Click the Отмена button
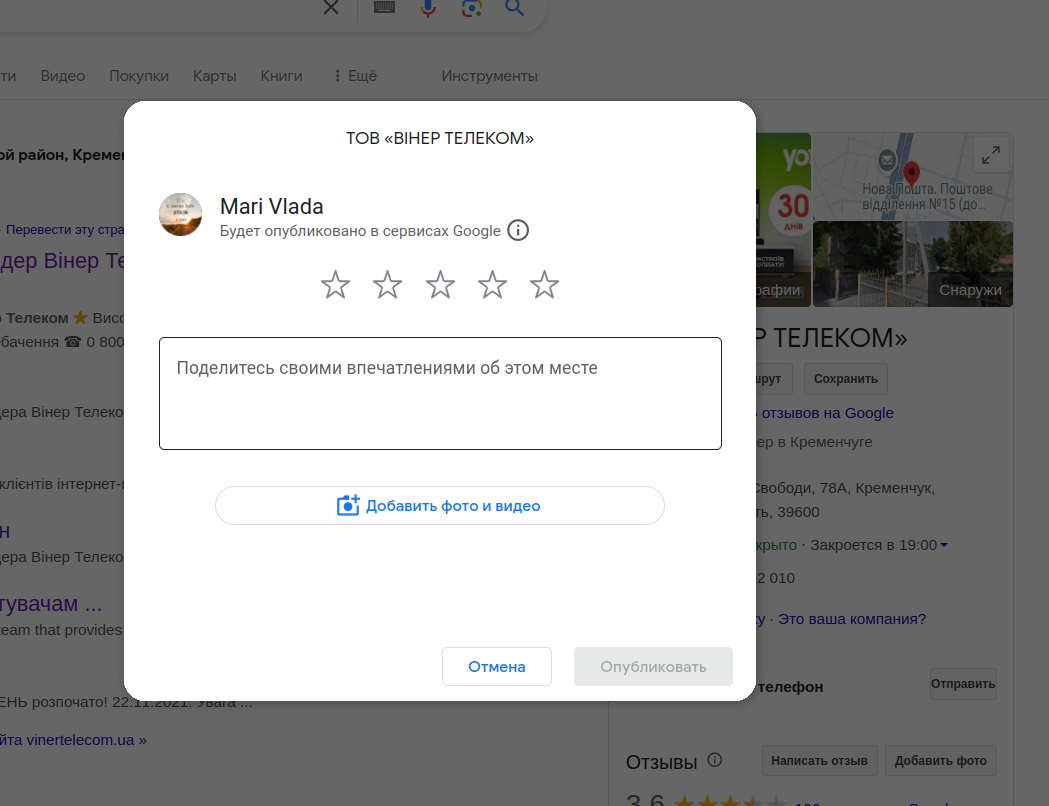Image resolution: width=1049 pixels, height=806 pixels. (496, 666)
